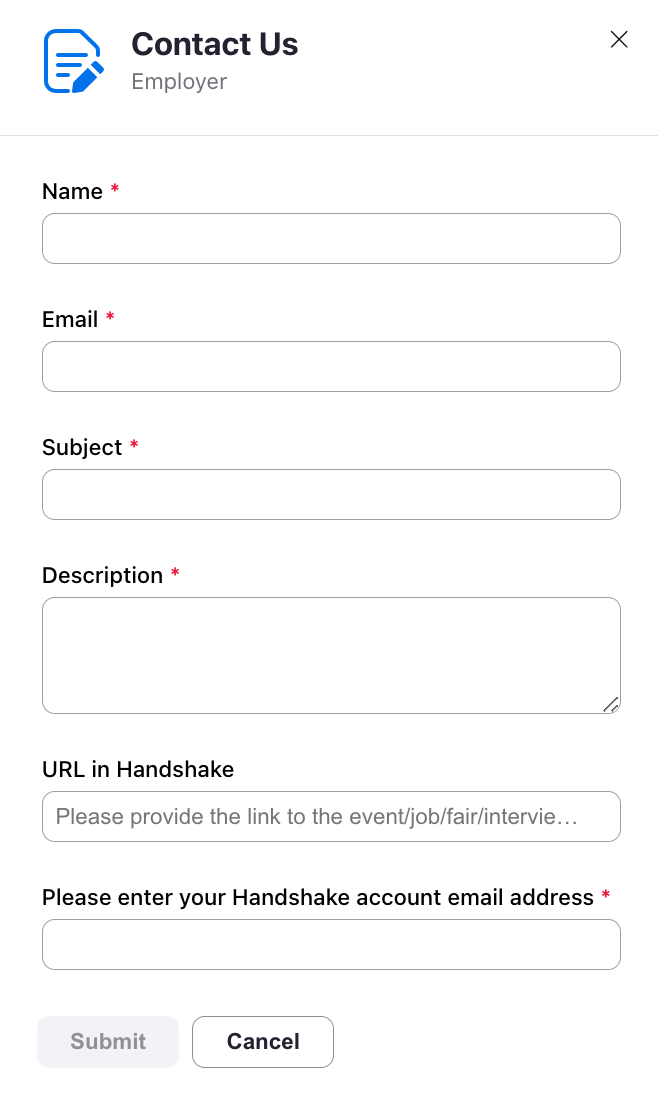Click the URL in Handshake label
Screen dimensions: 658x1094
tap(137, 769)
